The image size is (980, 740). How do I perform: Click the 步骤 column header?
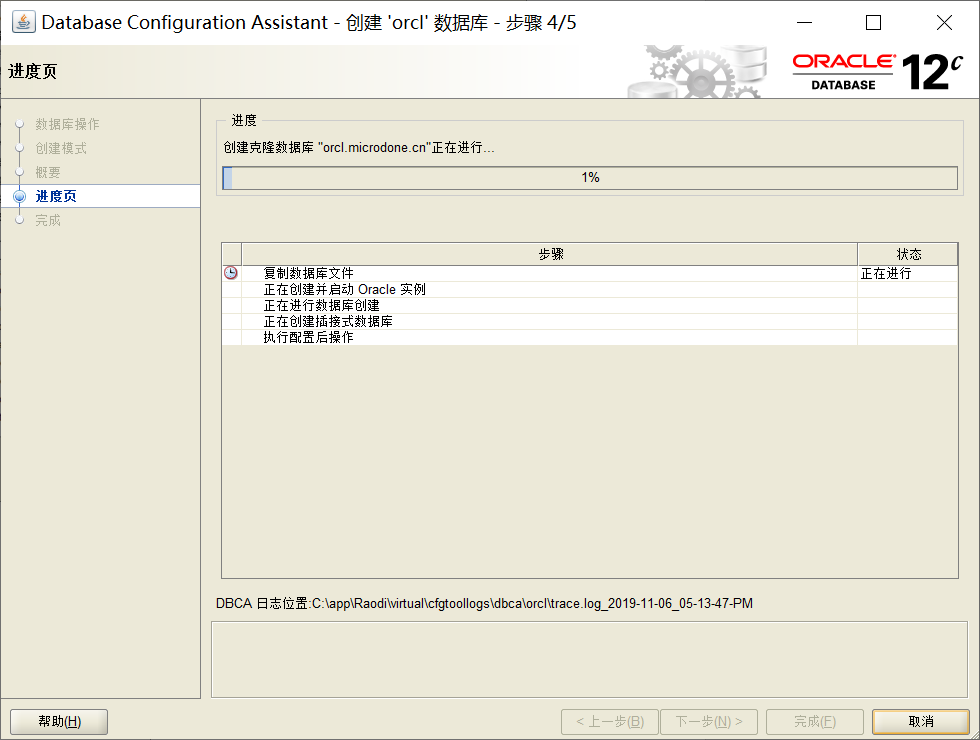[x=550, y=254]
